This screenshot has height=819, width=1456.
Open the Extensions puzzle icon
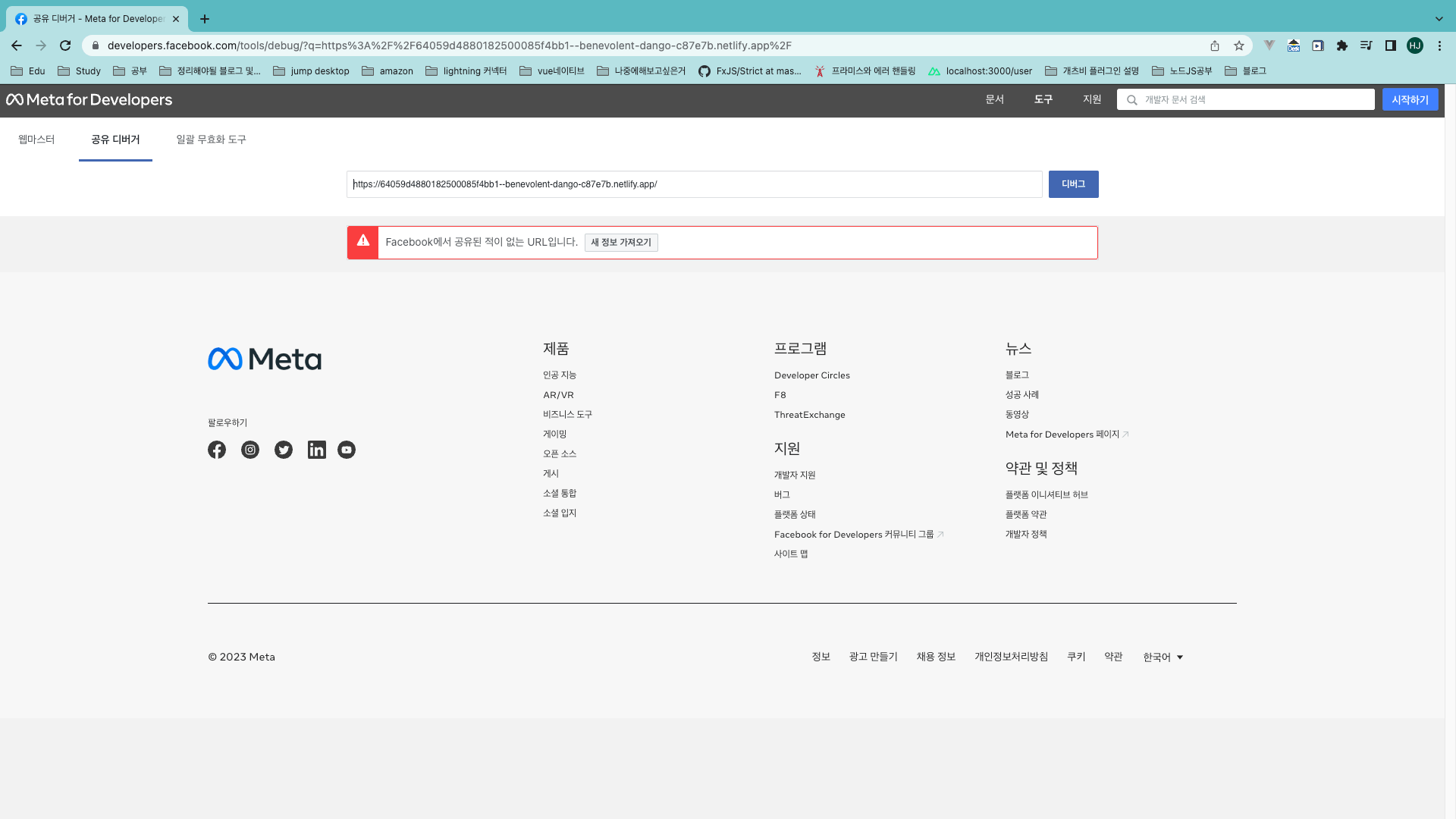click(x=1342, y=45)
